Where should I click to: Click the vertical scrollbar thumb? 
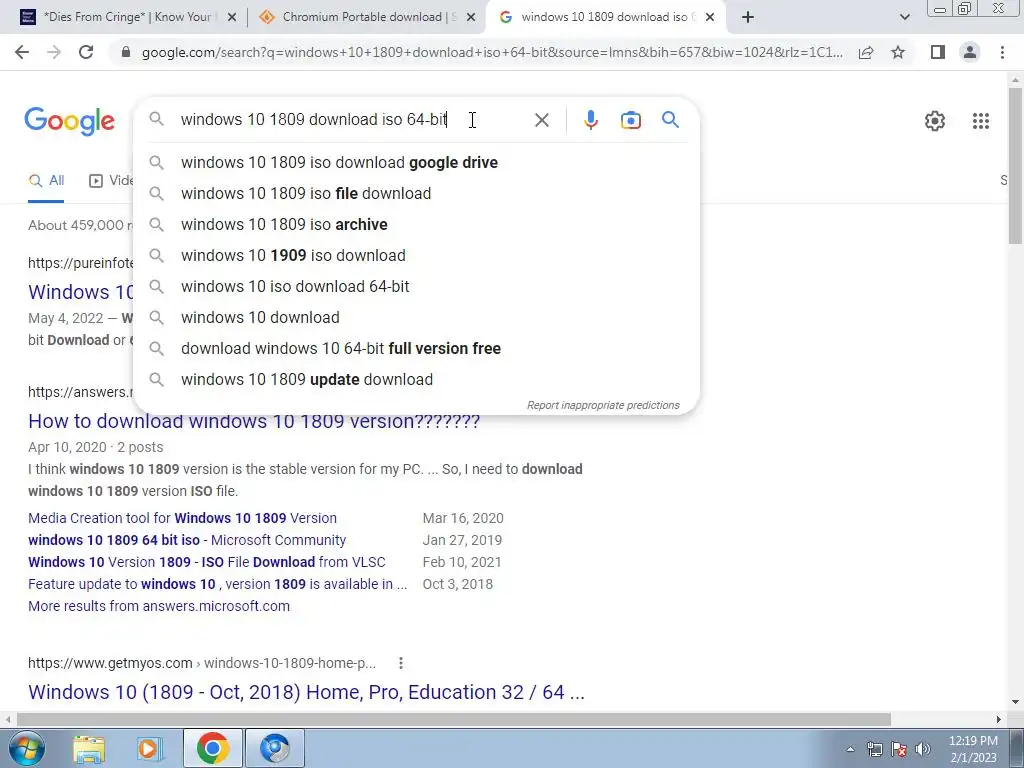(x=1015, y=165)
